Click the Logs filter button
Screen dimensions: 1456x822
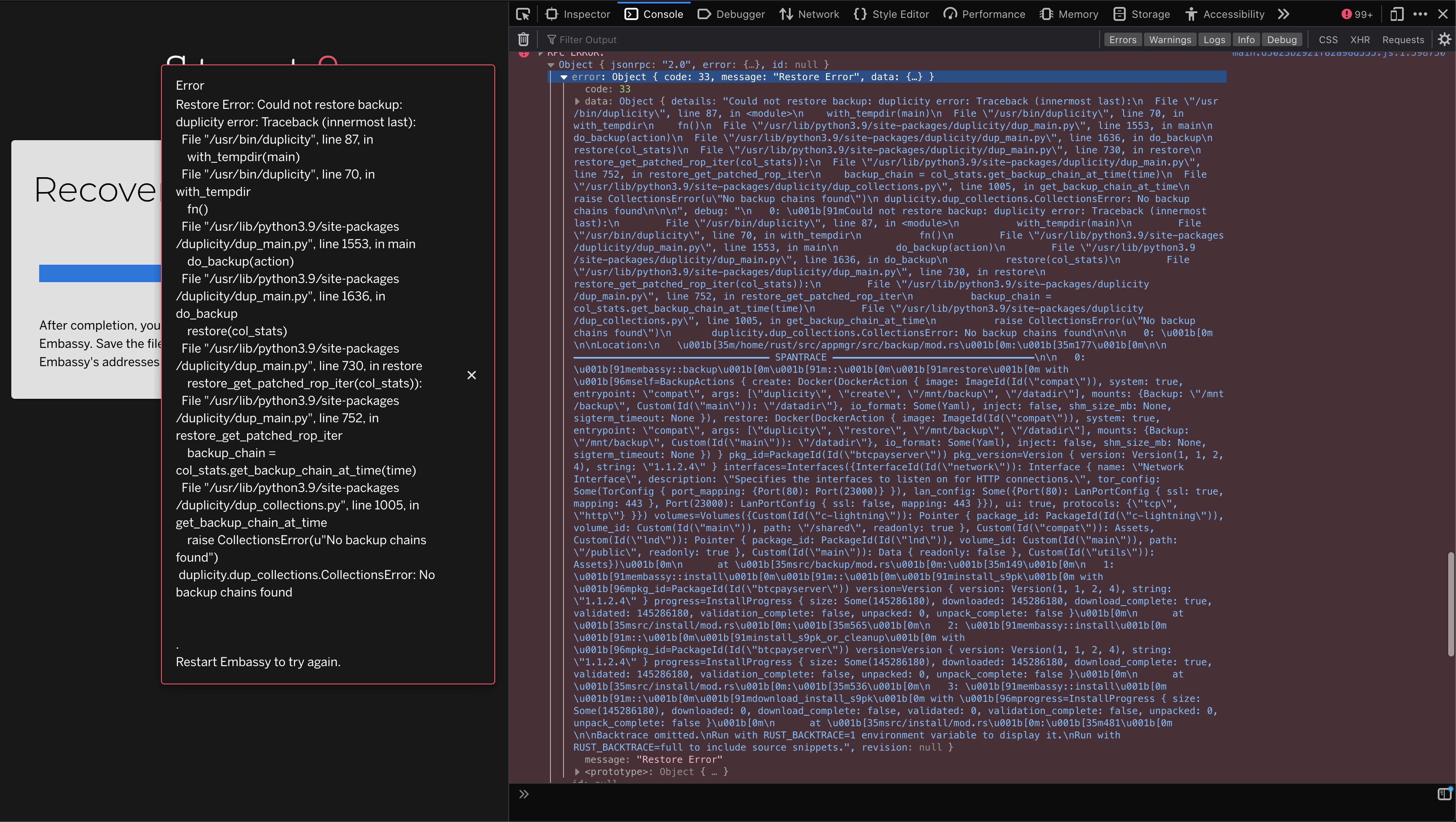point(1214,39)
